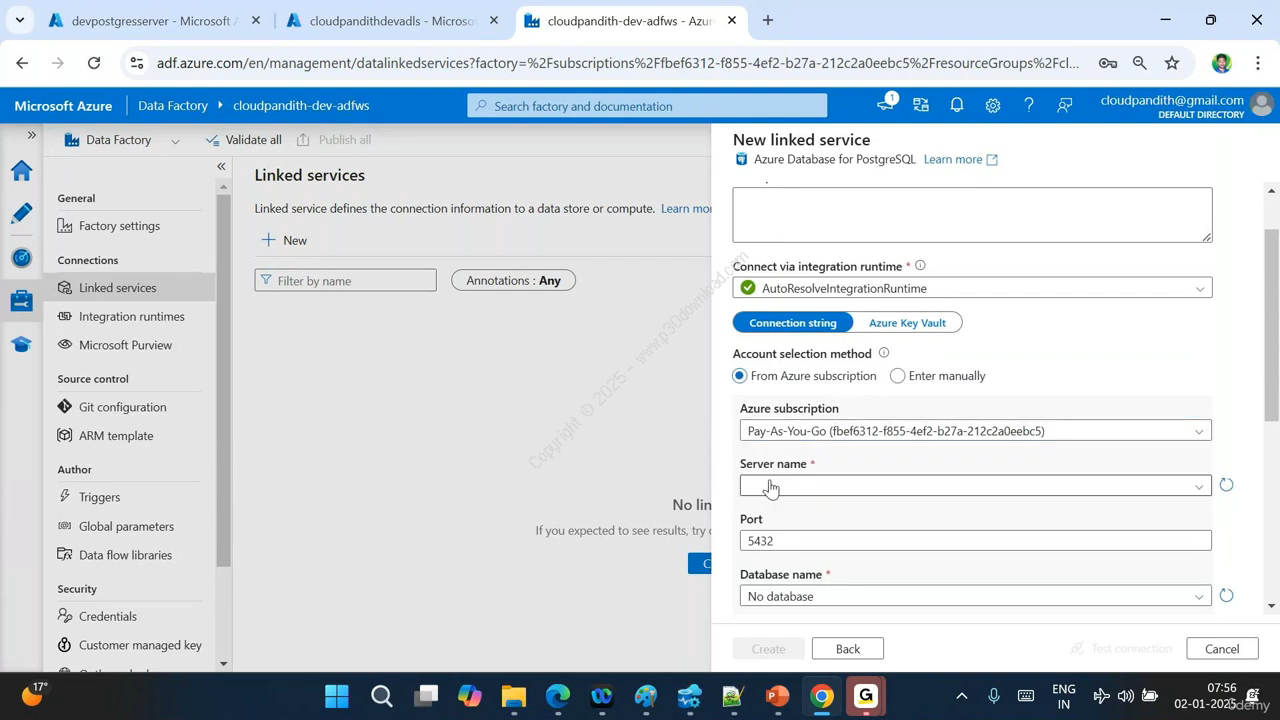
Task: Open the Server name dropdown
Action: (x=975, y=486)
